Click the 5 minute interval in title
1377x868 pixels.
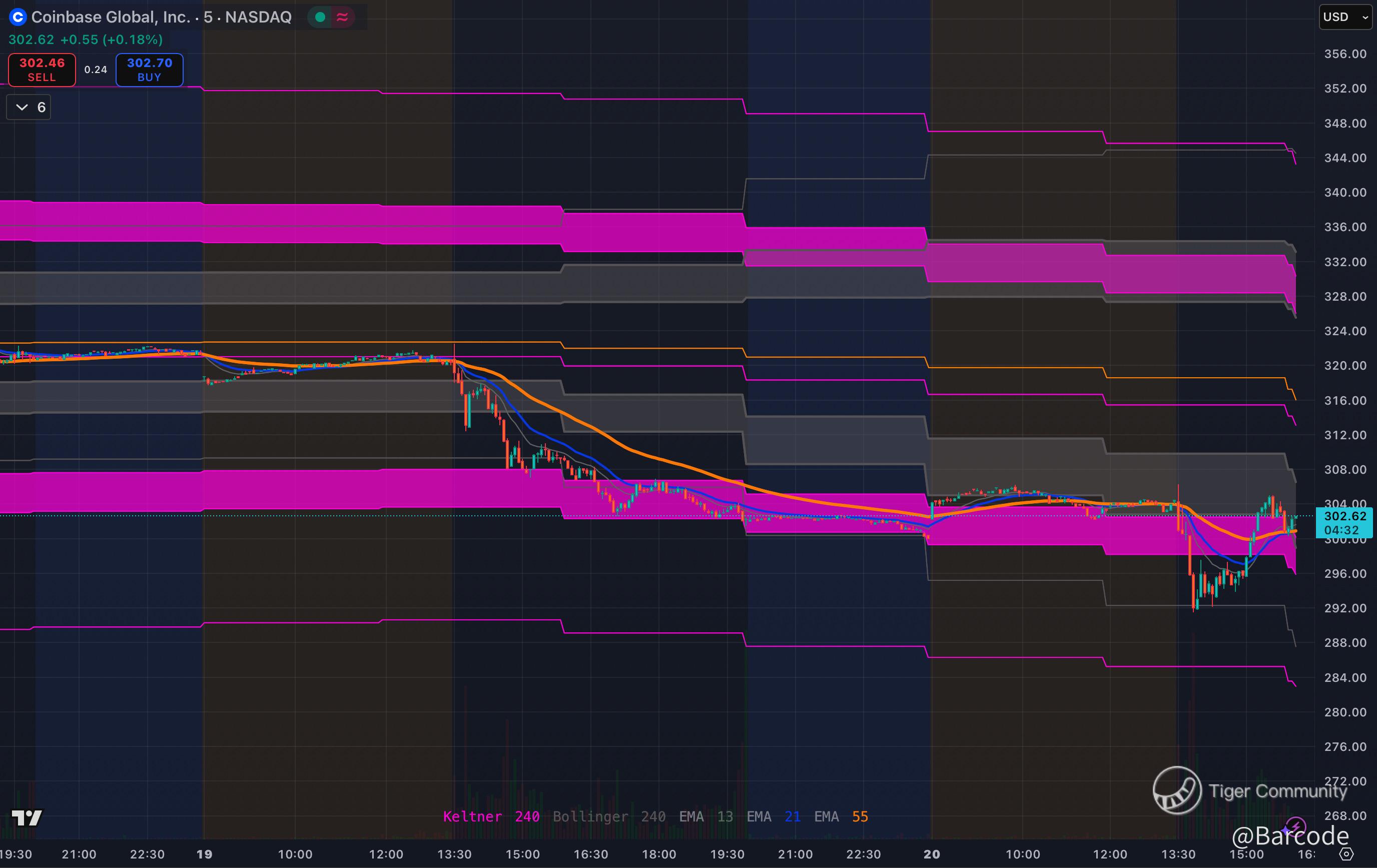coord(208,17)
